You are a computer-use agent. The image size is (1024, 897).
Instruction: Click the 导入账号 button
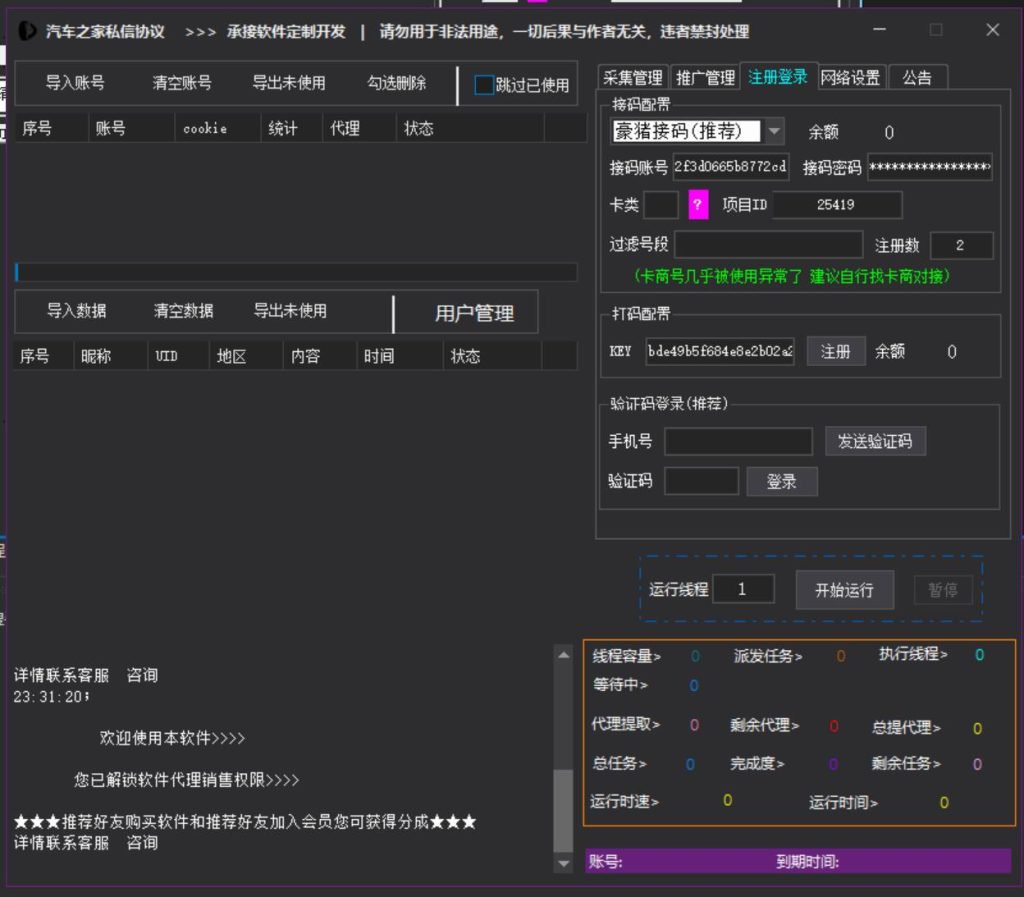tap(75, 84)
